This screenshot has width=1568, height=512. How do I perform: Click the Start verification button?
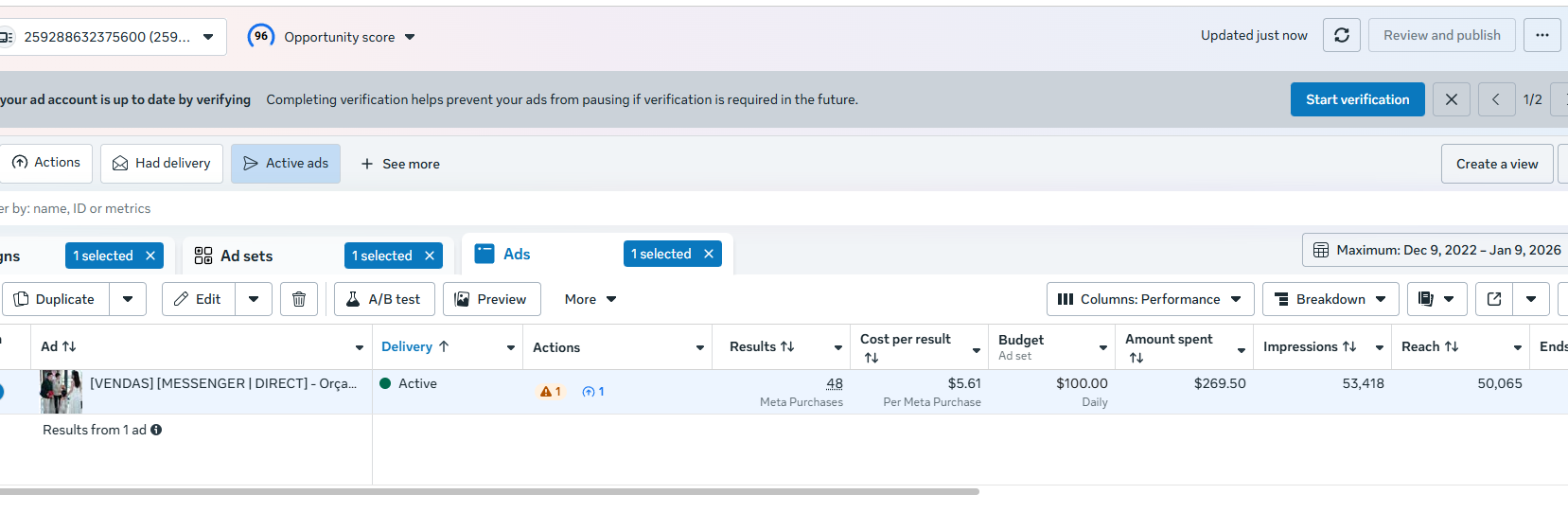pyautogui.click(x=1357, y=99)
